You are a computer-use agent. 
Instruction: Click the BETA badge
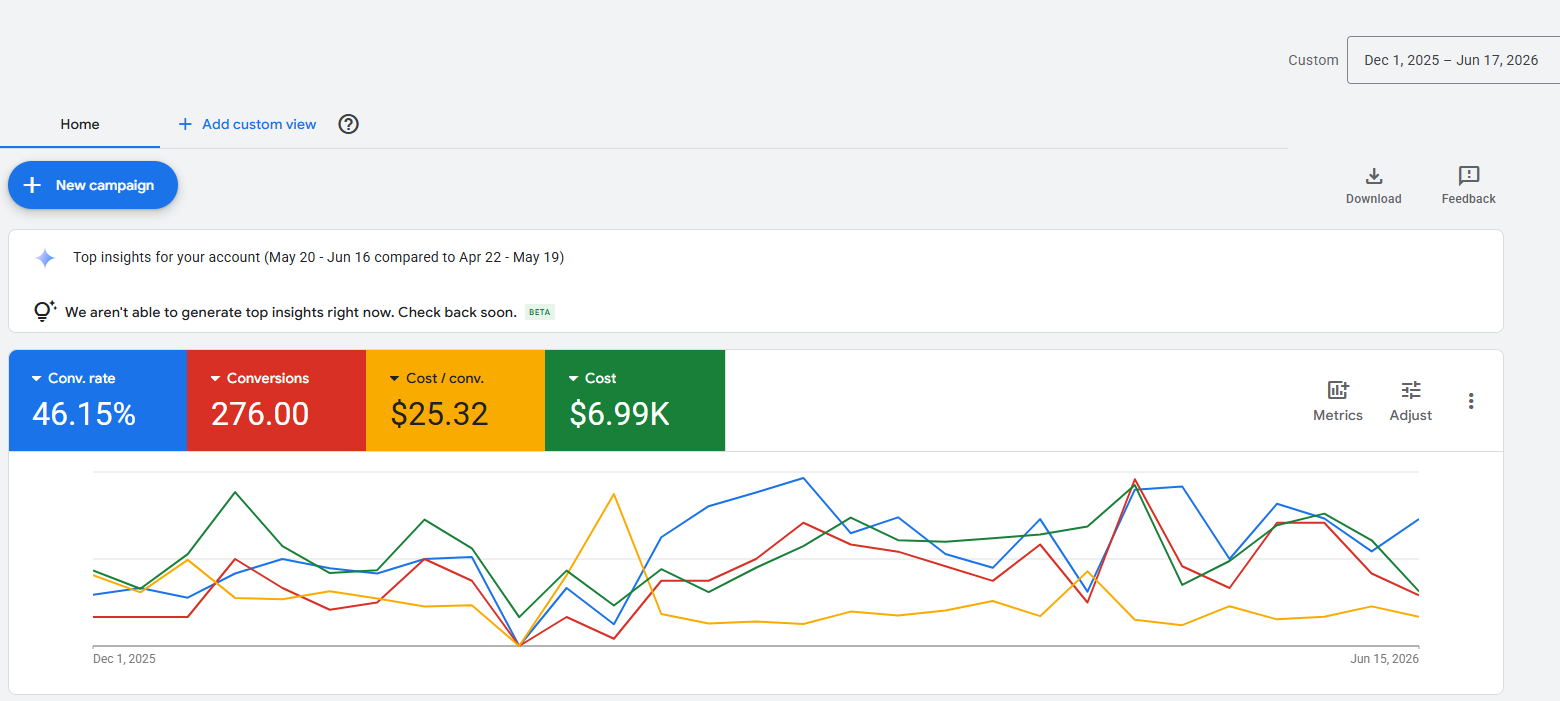pyautogui.click(x=540, y=312)
